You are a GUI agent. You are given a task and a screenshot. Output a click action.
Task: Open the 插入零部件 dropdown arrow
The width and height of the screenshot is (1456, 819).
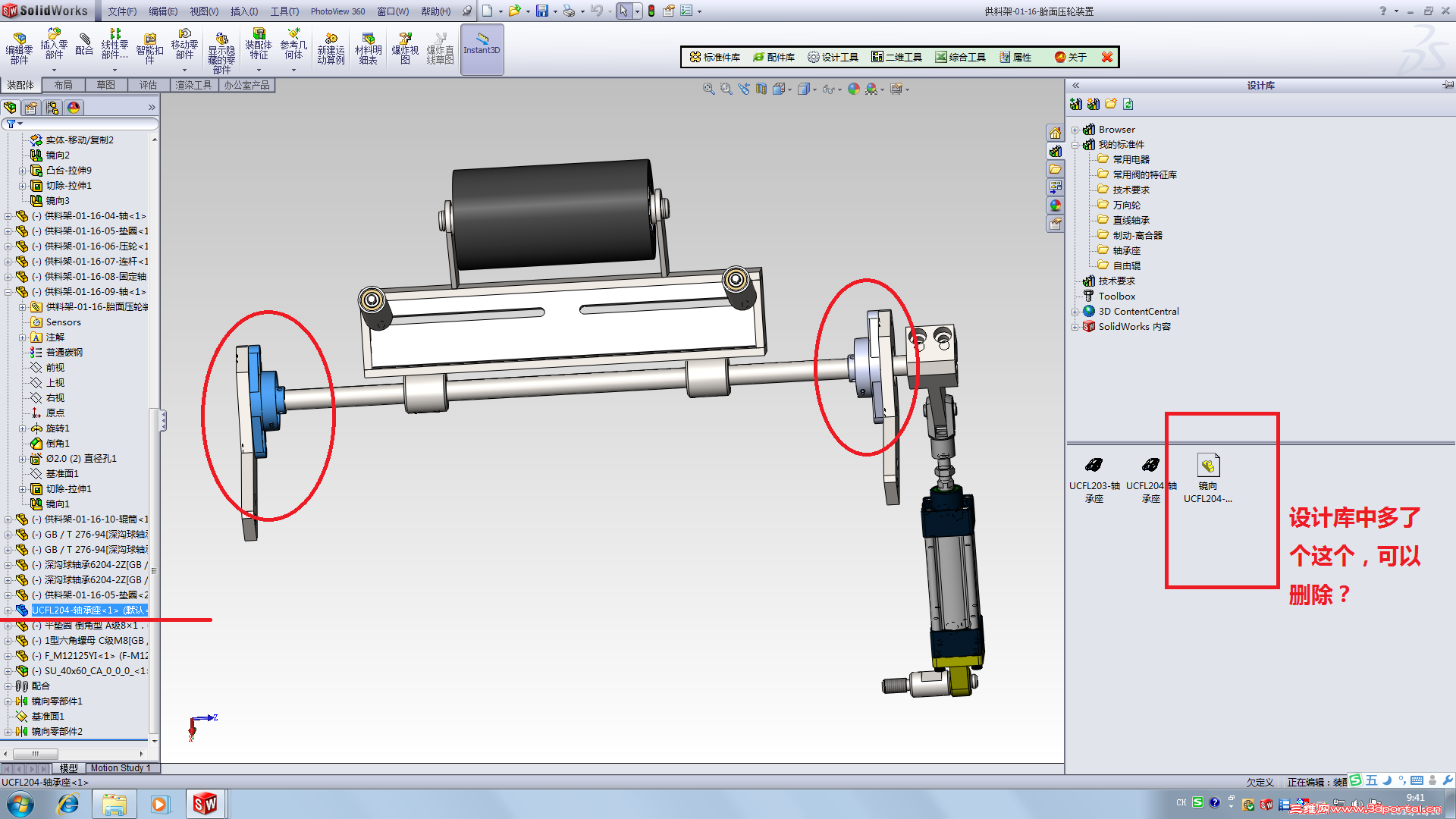(x=54, y=70)
